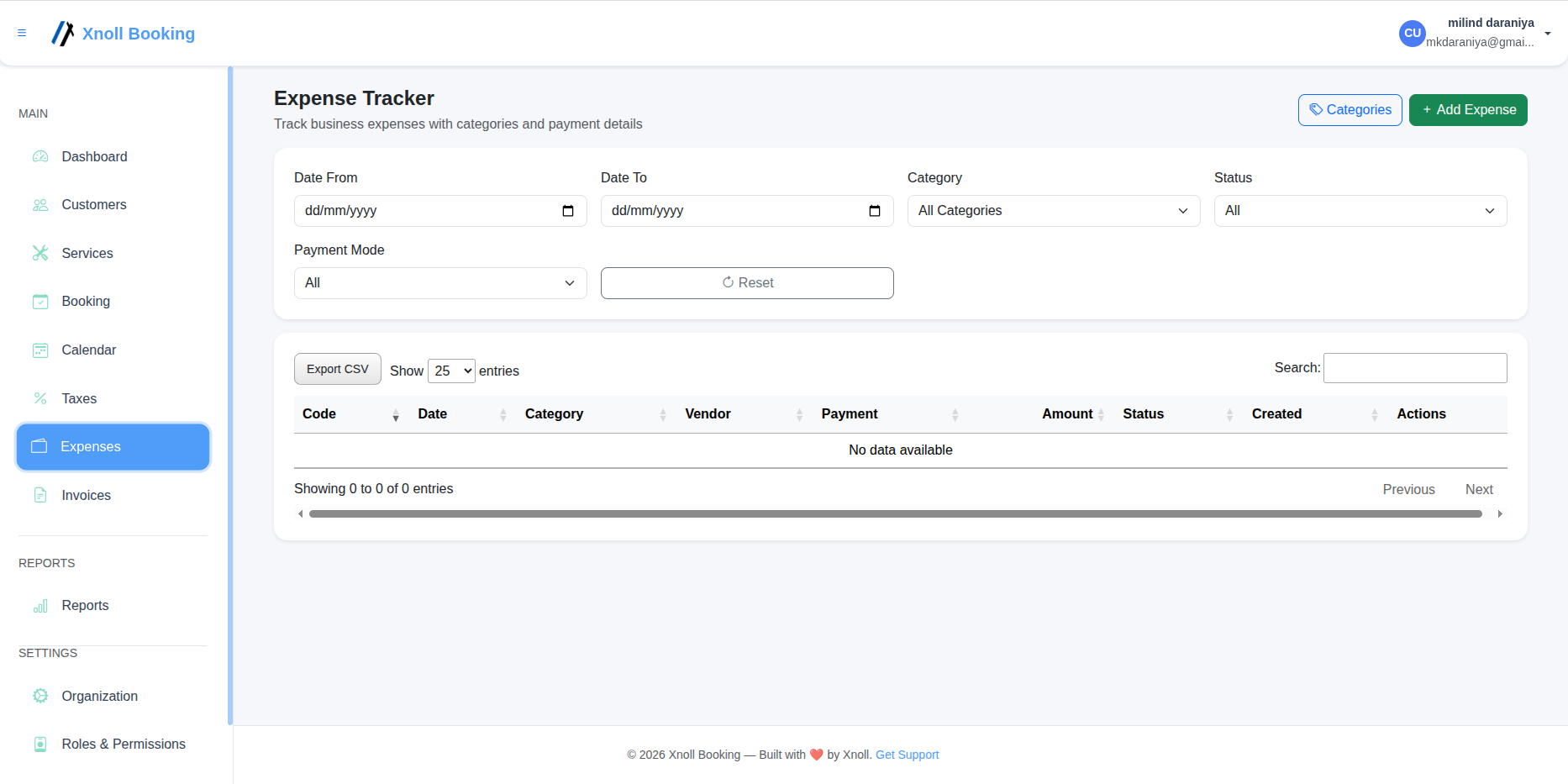The width and height of the screenshot is (1568, 784).
Task: Open the user account menu
Action: click(x=1476, y=33)
